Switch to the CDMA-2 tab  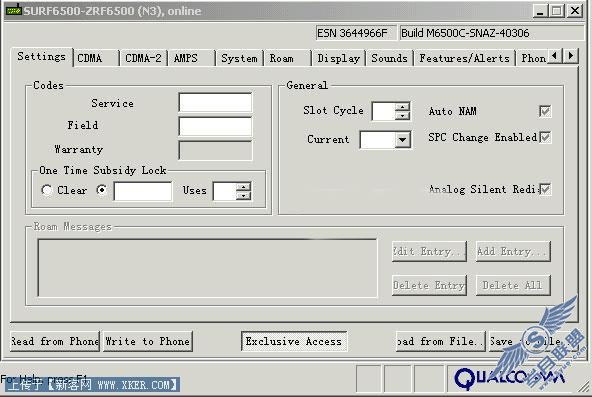pyautogui.click(x=143, y=58)
